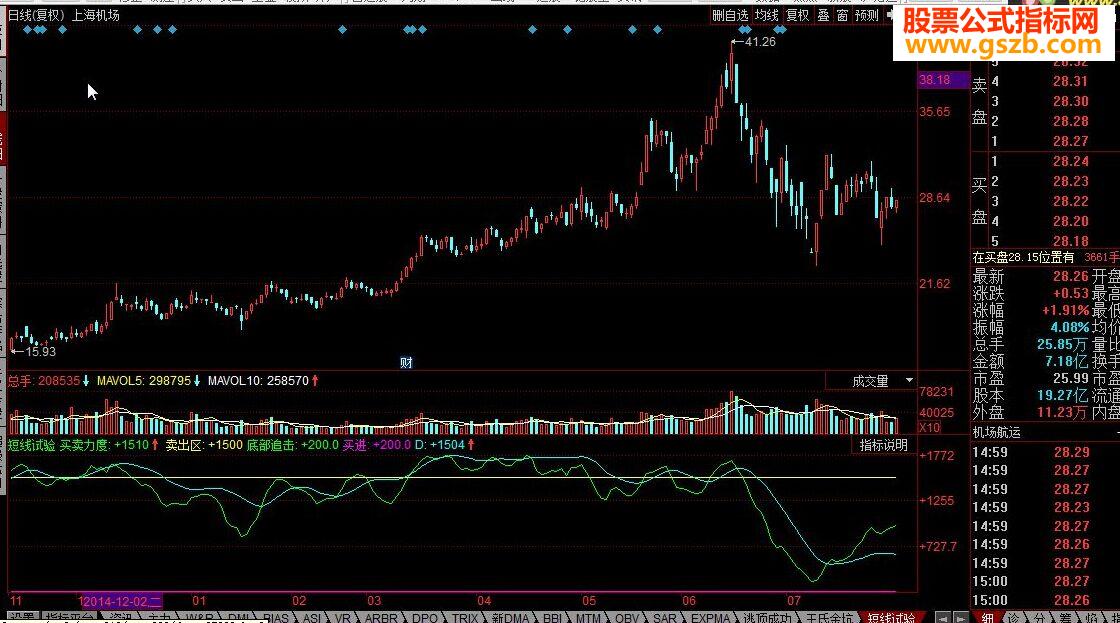Click the 股本 19.27亿 value
The height and width of the screenshot is (623, 1120).
click(x=1063, y=396)
